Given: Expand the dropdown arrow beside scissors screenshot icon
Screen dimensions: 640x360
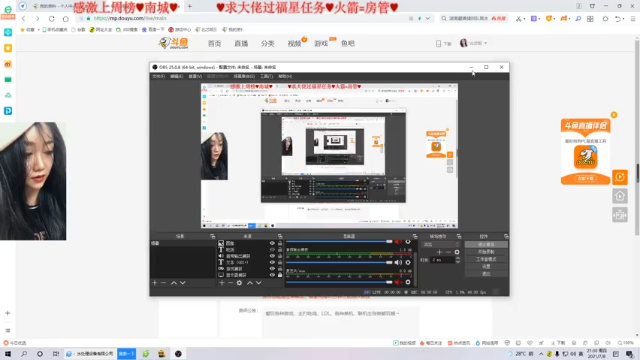Looking at the screenshot, I should 524,19.
